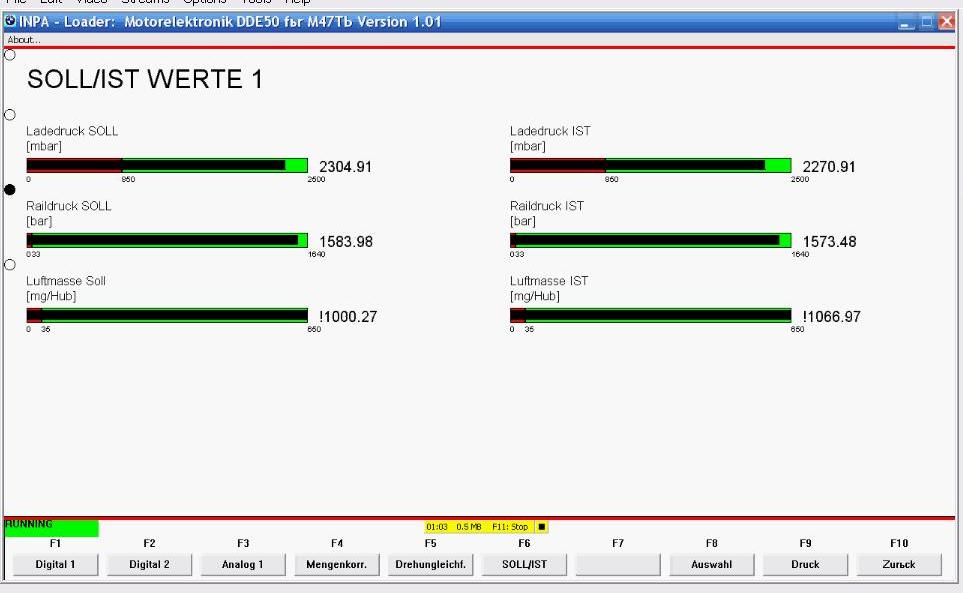Open the About... menu
Viewport: 963px width, 593px height.
coord(24,40)
